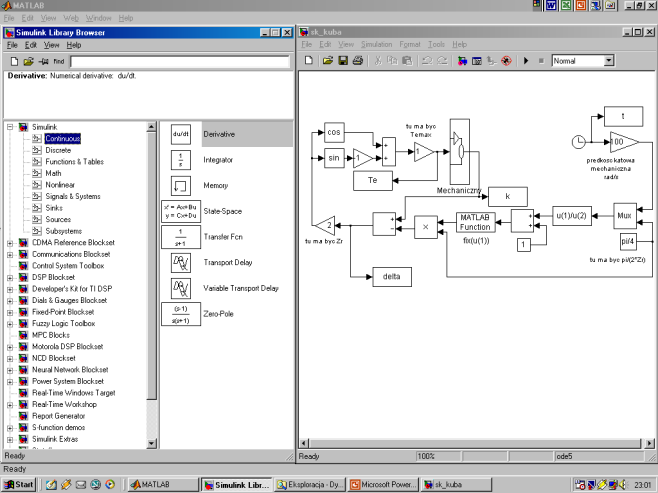658x493 pixels.
Task: Click Library Browser icon in sk_kuba toolbar
Action: (x=462, y=60)
